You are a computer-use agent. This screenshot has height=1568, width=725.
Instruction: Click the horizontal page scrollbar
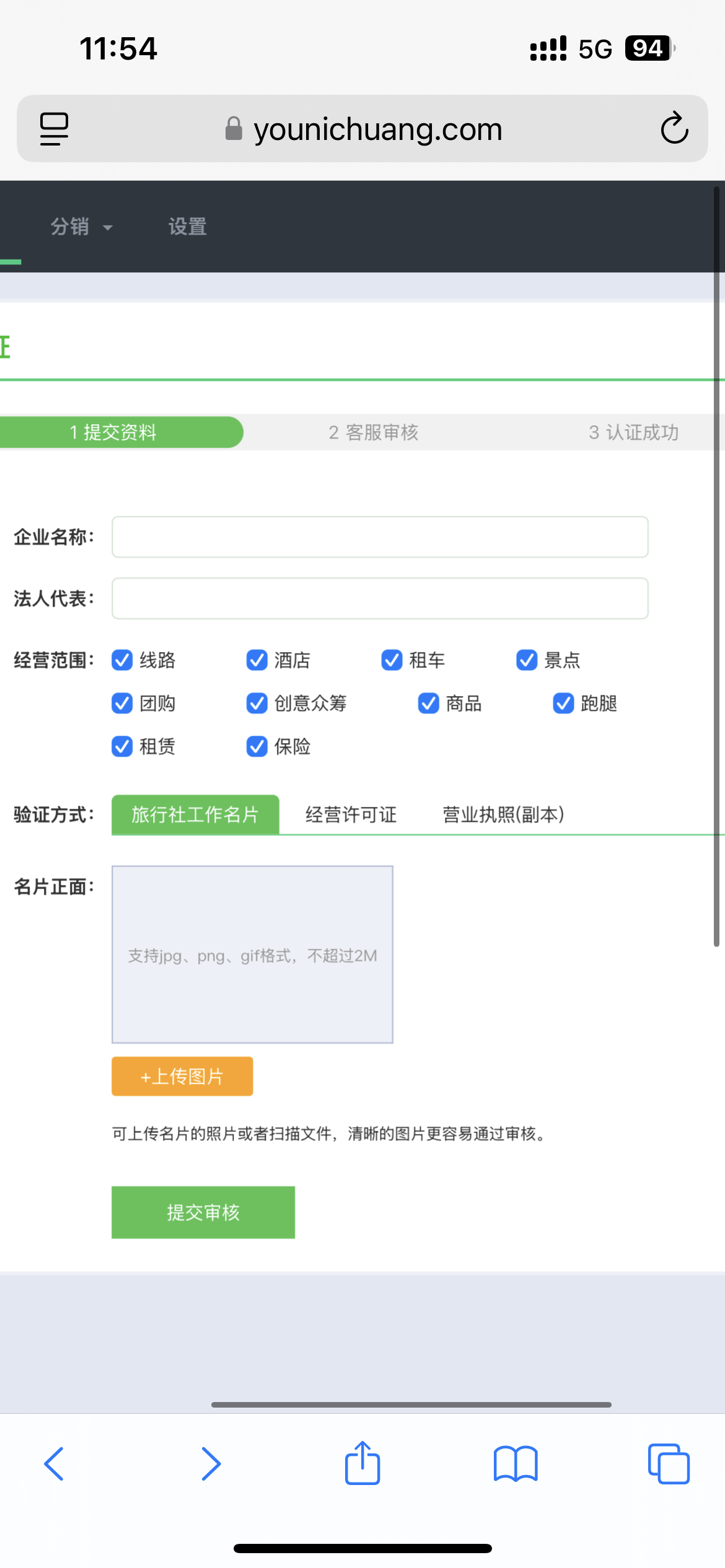tap(411, 1405)
